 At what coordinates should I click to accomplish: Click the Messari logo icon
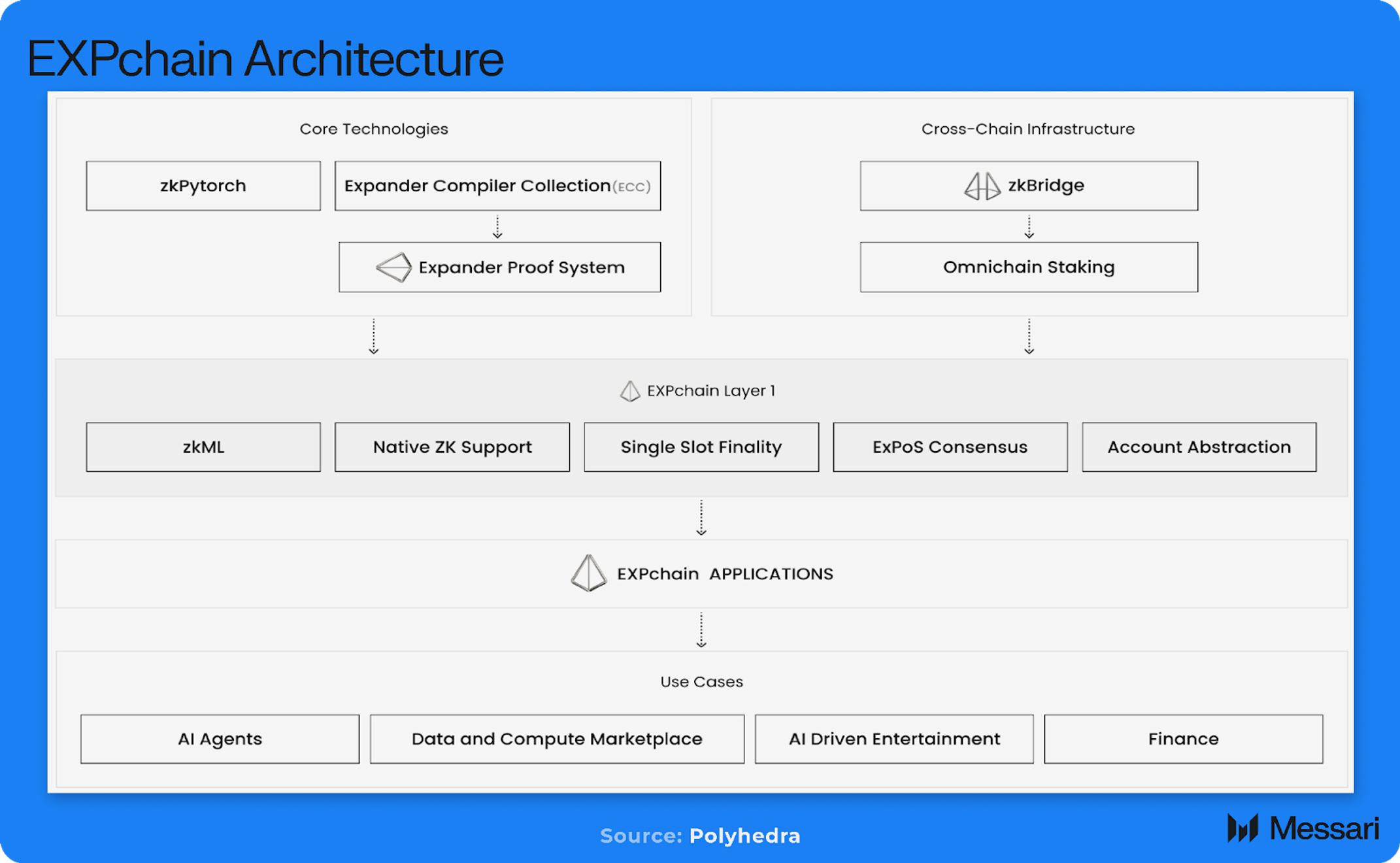click(1242, 828)
